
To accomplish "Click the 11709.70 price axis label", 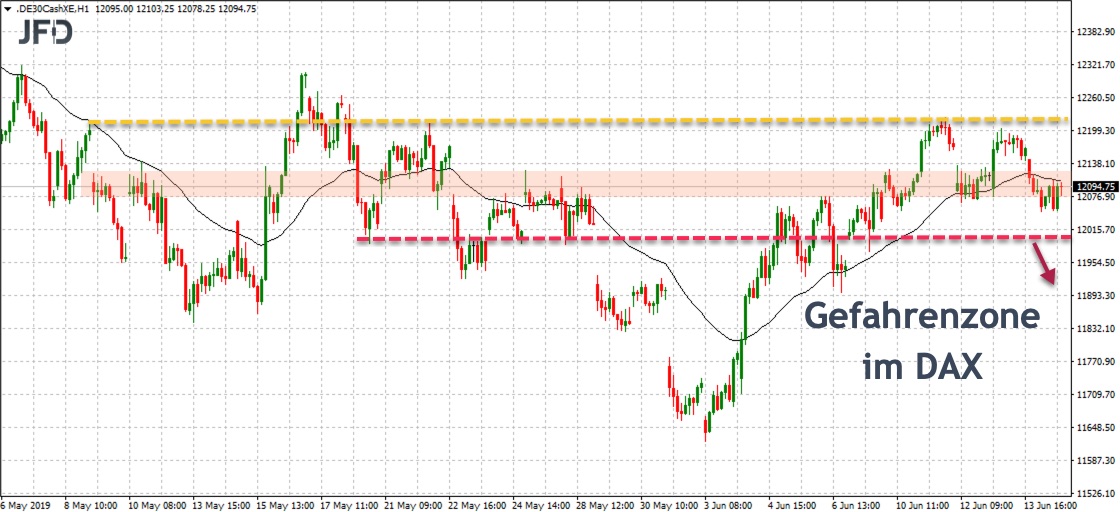I will (x=1095, y=394).
